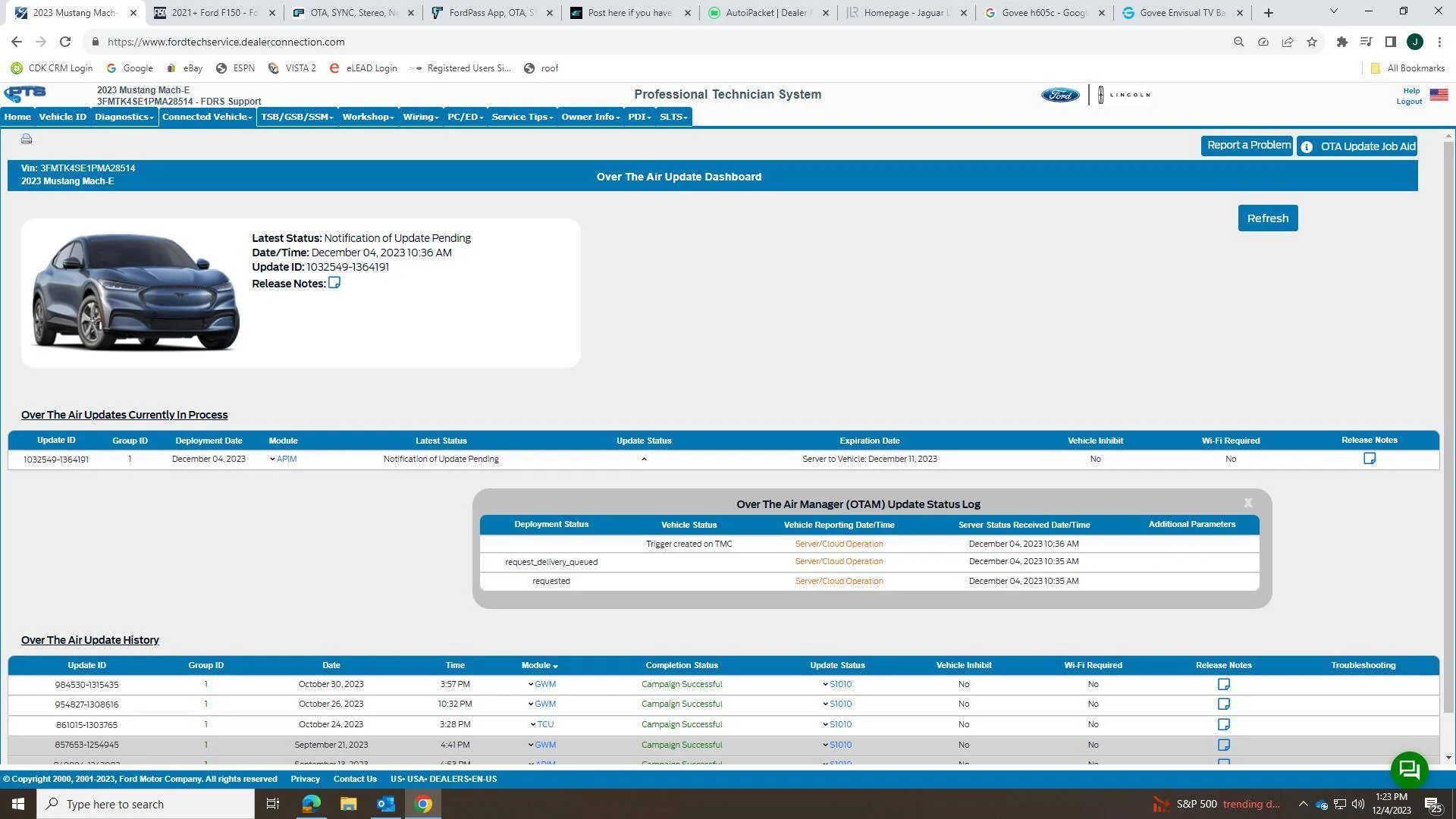The width and height of the screenshot is (1456, 819).
Task: Open the Vehicle ID menu item
Action: click(62, 117)
